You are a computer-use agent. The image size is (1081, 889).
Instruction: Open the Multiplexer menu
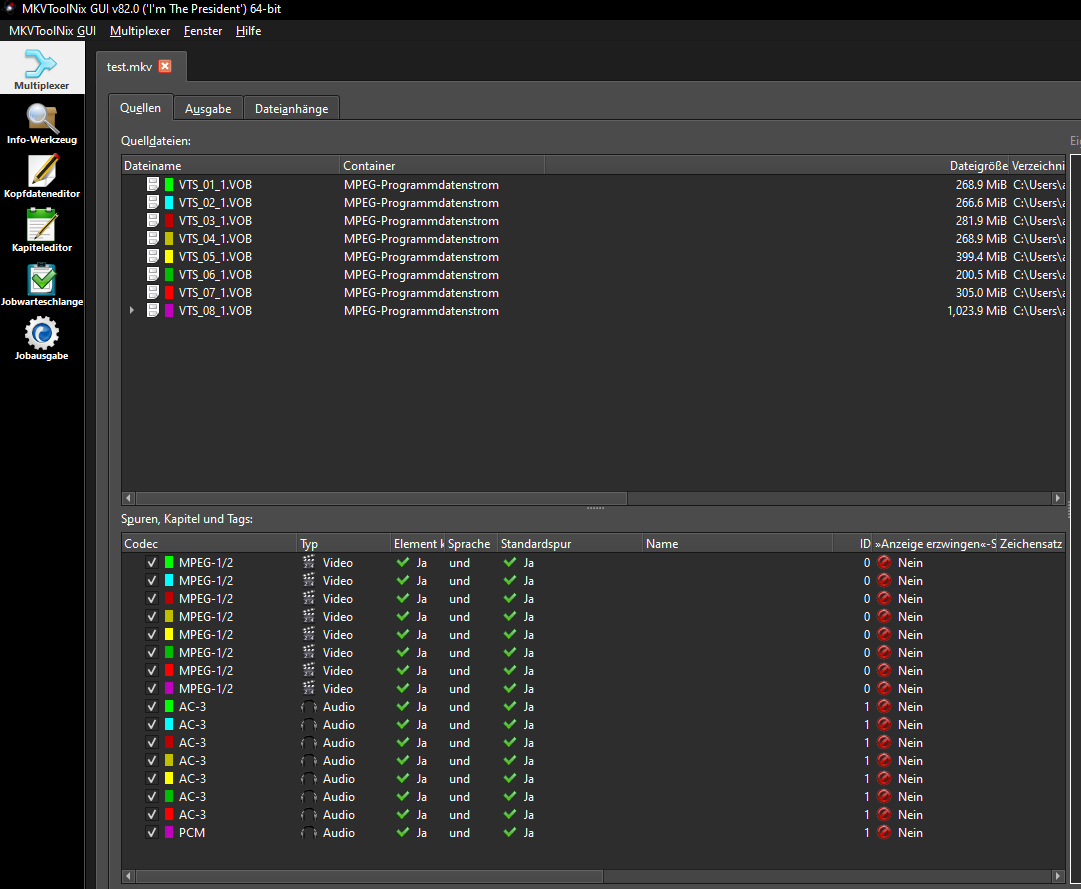click(x=140, y=31)
